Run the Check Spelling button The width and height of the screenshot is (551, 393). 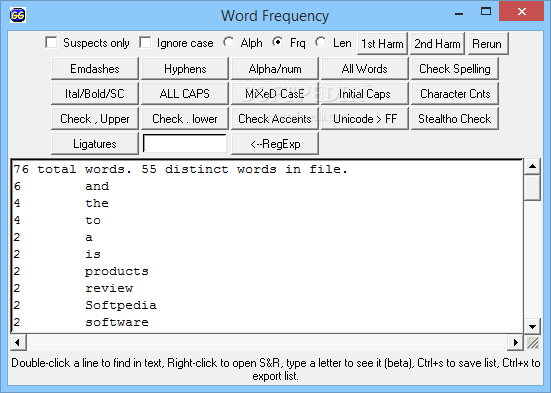(455, 69)
